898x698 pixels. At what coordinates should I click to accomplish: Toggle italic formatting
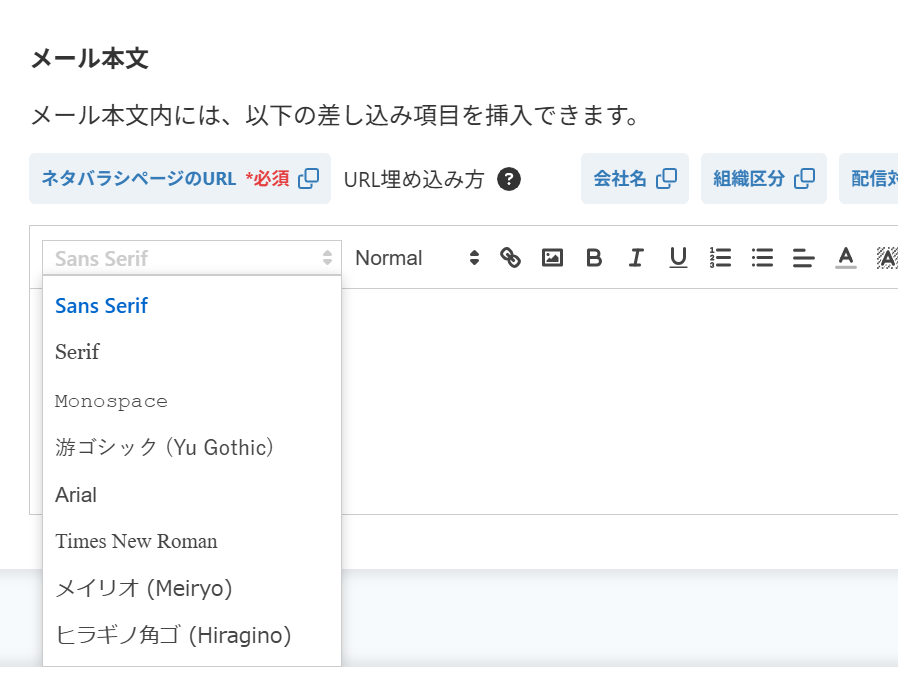pyautogui.click(x=636, y=258)
